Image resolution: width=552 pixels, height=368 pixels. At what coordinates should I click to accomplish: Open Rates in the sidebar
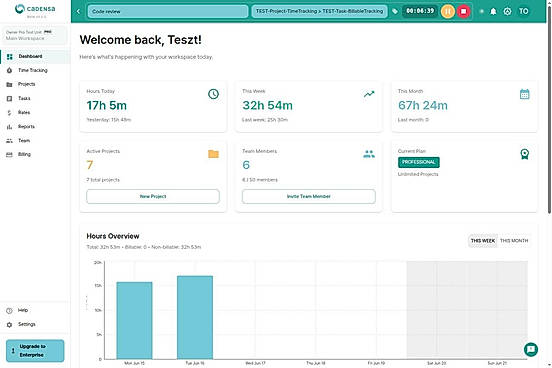point(35,112)
